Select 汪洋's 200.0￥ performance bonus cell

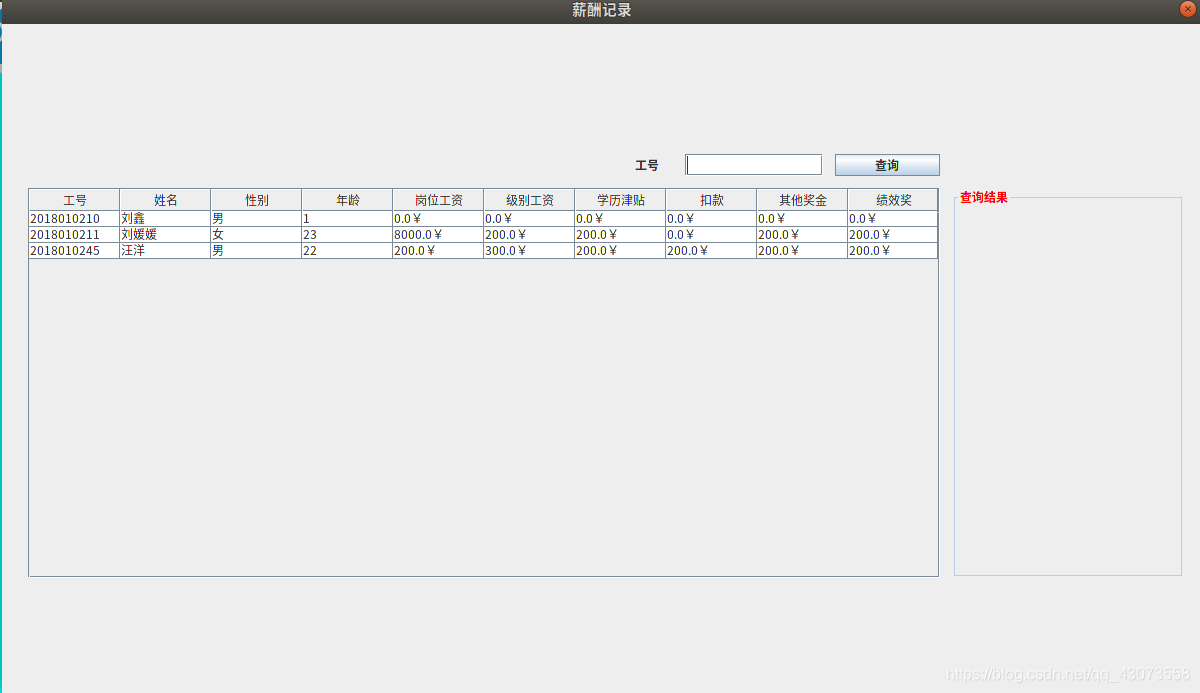point(893,251)
